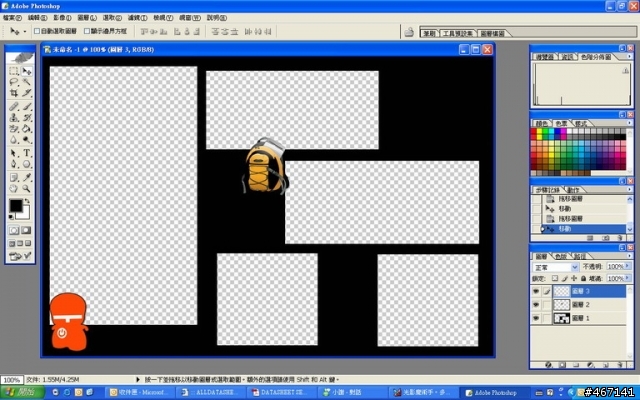Select the Shape tool
The image size is (640, 400).
click(x=27, y=164)
